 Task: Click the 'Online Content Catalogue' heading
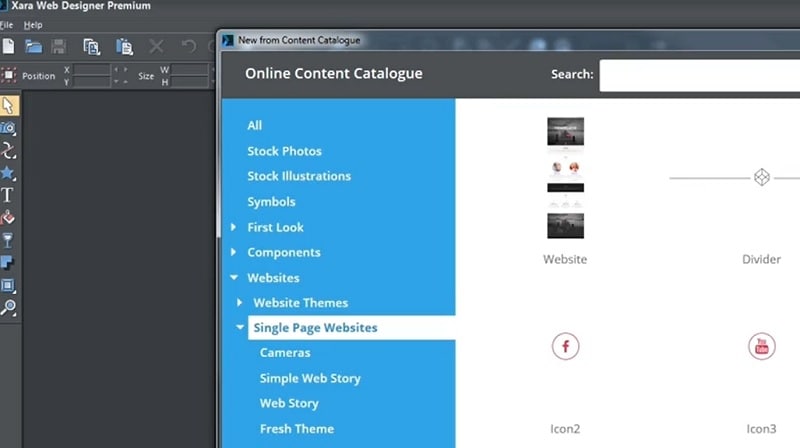(334, 73)
